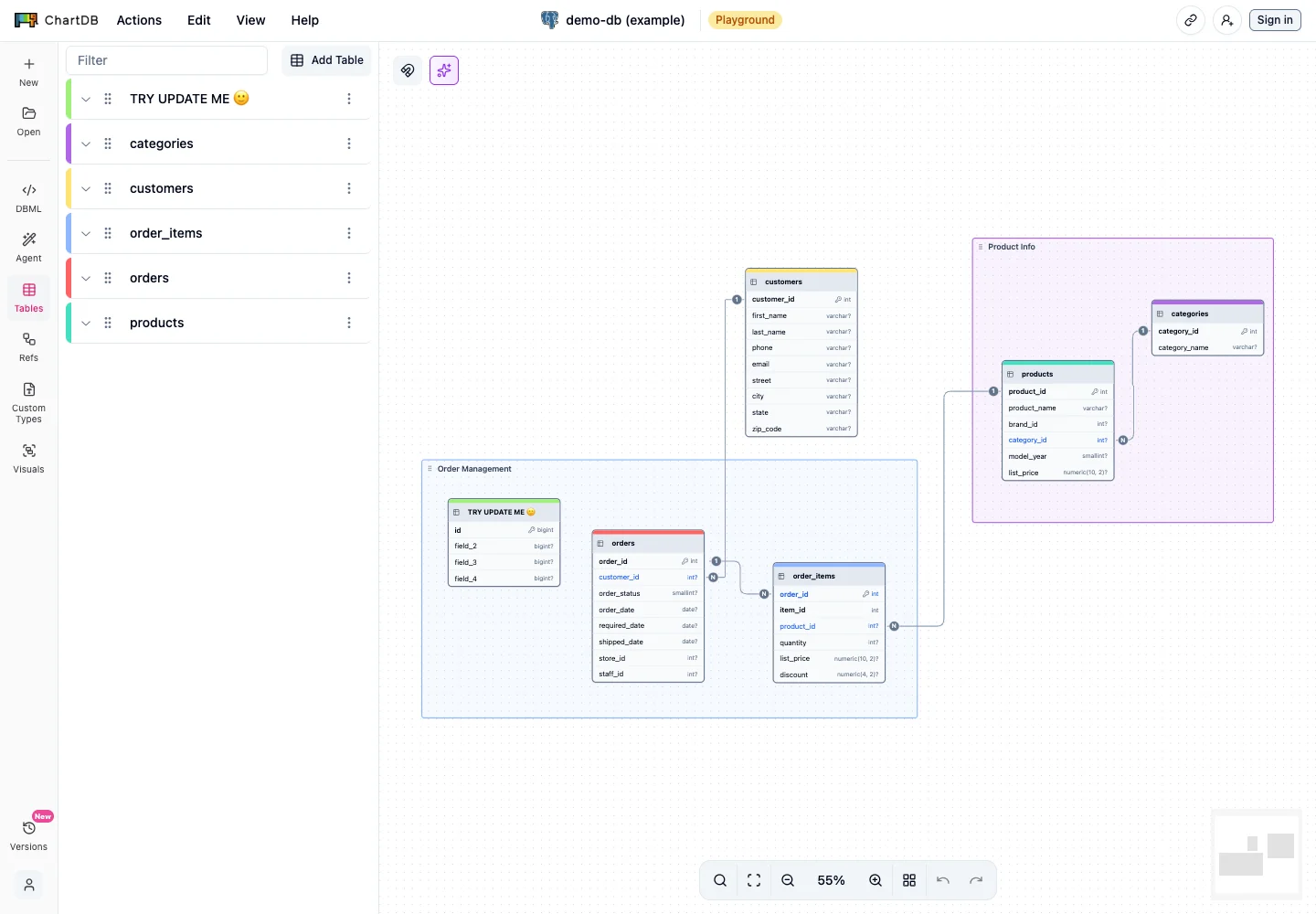The height and width of the screenshot is (914, 1316).
Task: Open the Edit menu
Action: click(x=199, y=20)
